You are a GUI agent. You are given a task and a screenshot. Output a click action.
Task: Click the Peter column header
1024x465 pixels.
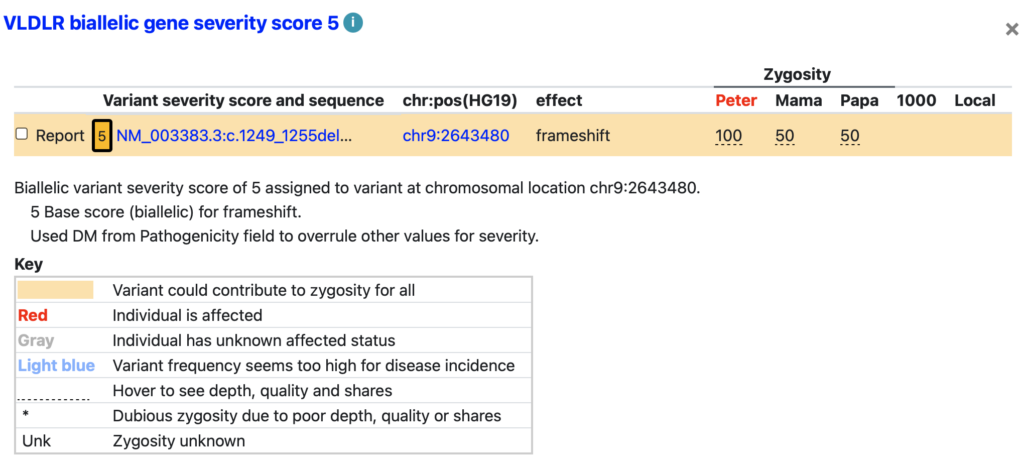click(736, 101)
